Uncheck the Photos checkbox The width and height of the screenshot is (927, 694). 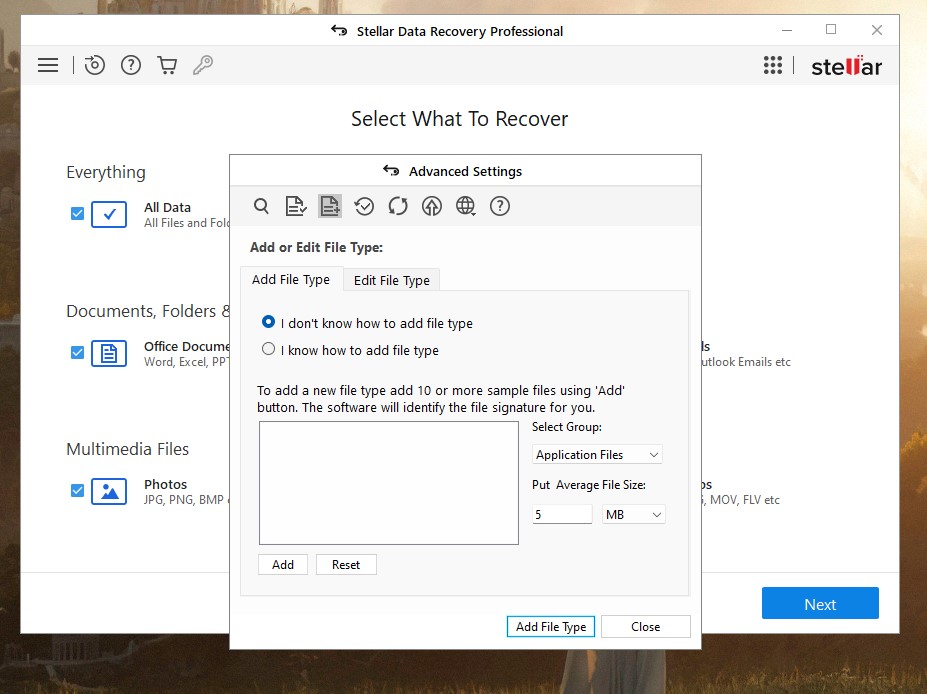click(77, 491)
